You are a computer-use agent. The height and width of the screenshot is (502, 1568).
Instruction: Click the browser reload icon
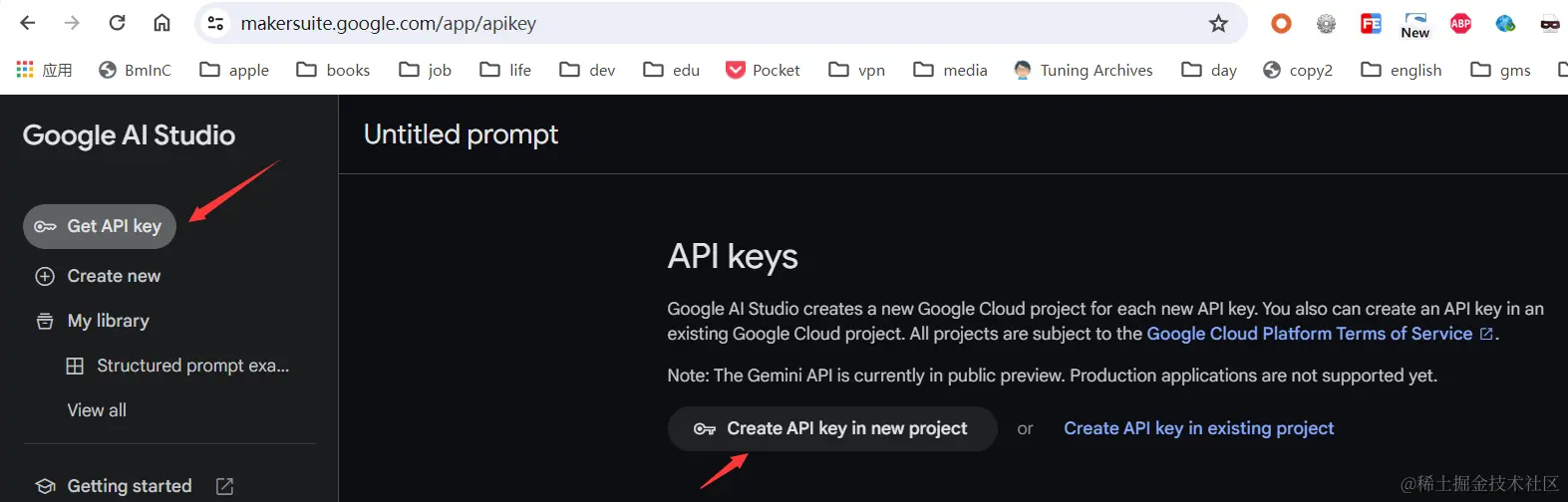[117, 23]
